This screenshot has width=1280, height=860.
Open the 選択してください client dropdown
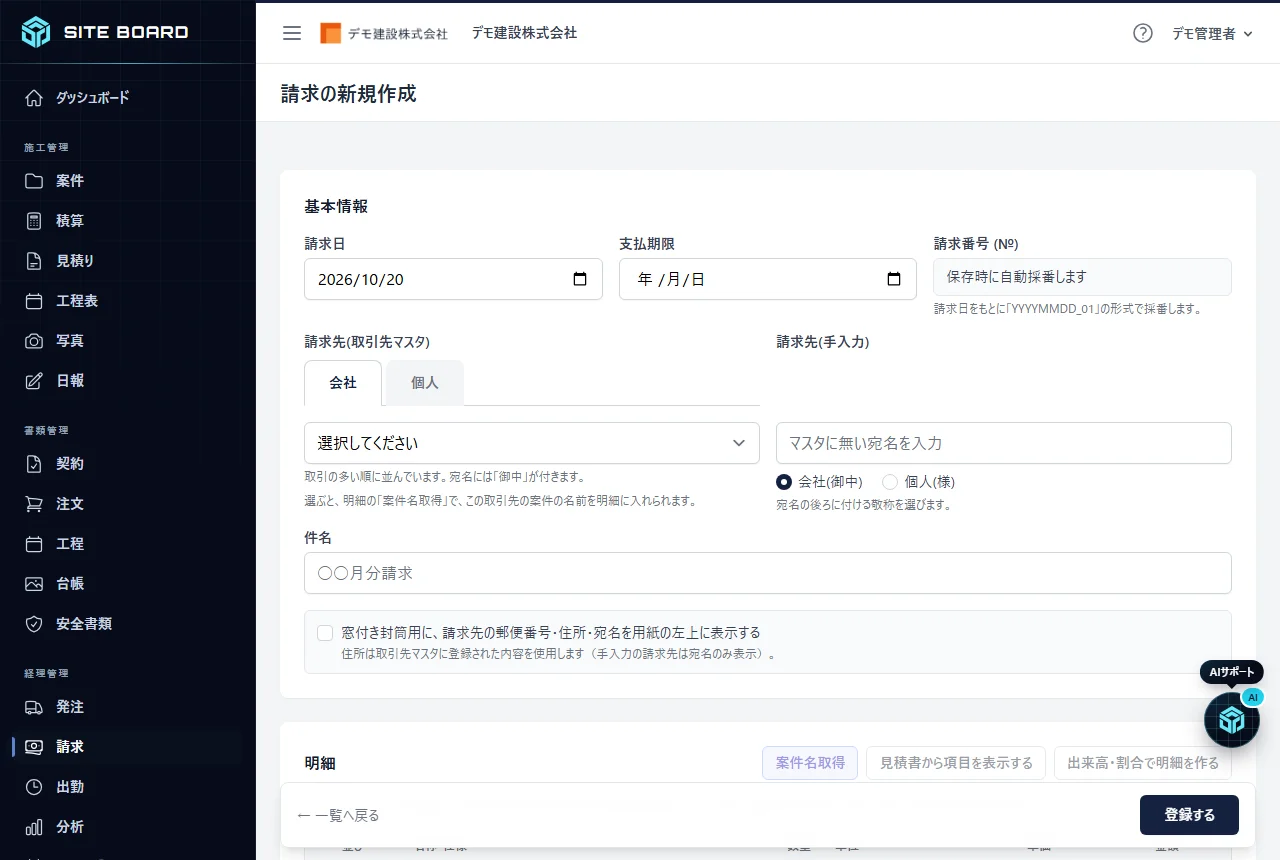click(532, 443)
